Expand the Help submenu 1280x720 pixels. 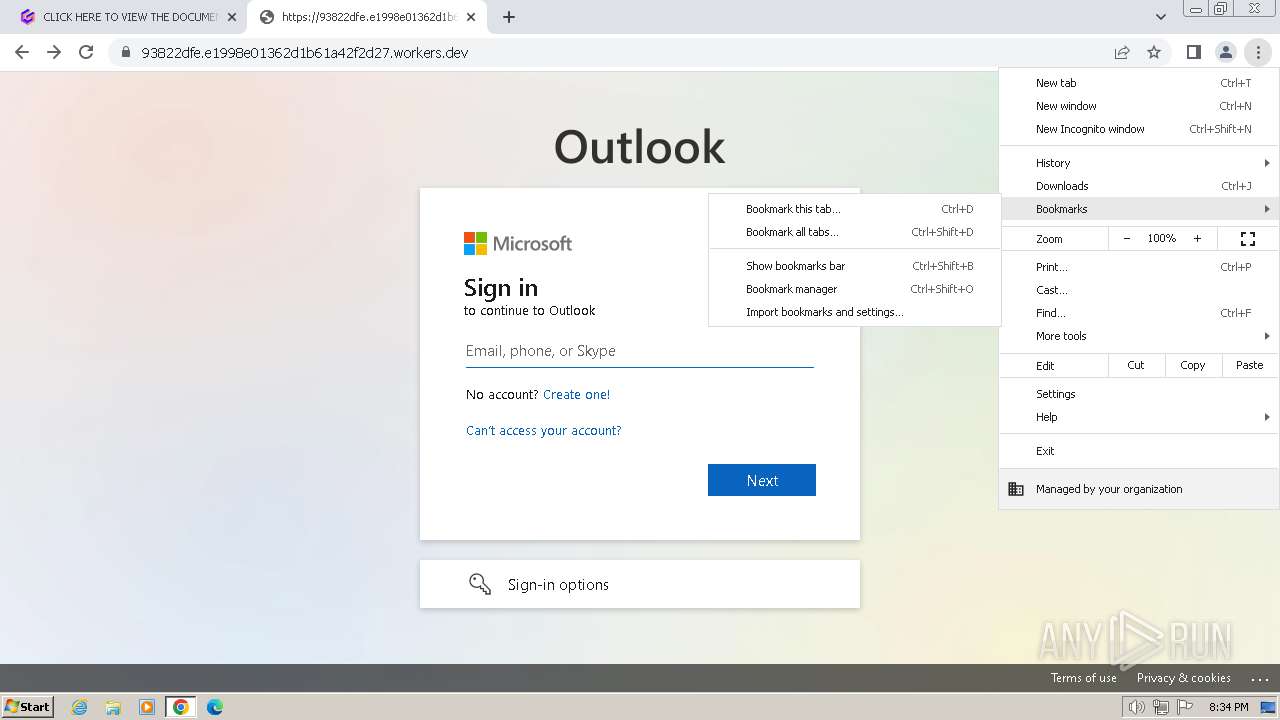coord(1139,417)
